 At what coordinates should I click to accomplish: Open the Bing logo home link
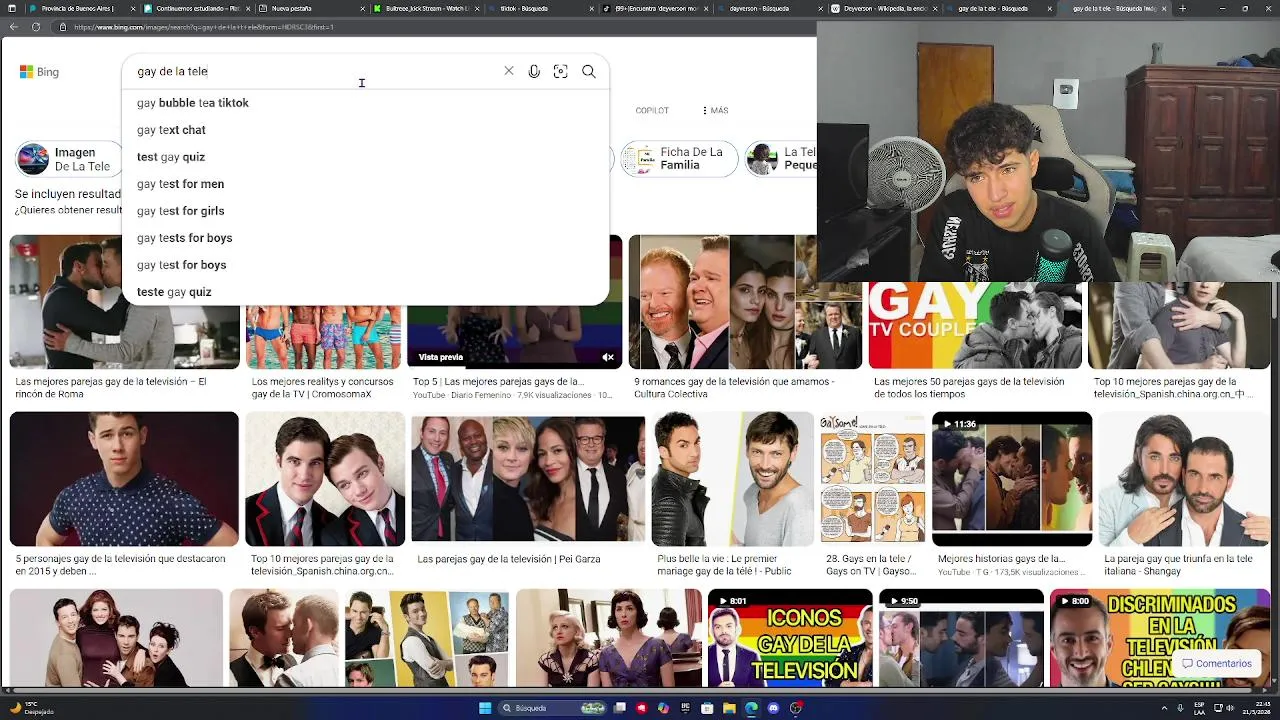pyautogui.click(x=39, y=72)
